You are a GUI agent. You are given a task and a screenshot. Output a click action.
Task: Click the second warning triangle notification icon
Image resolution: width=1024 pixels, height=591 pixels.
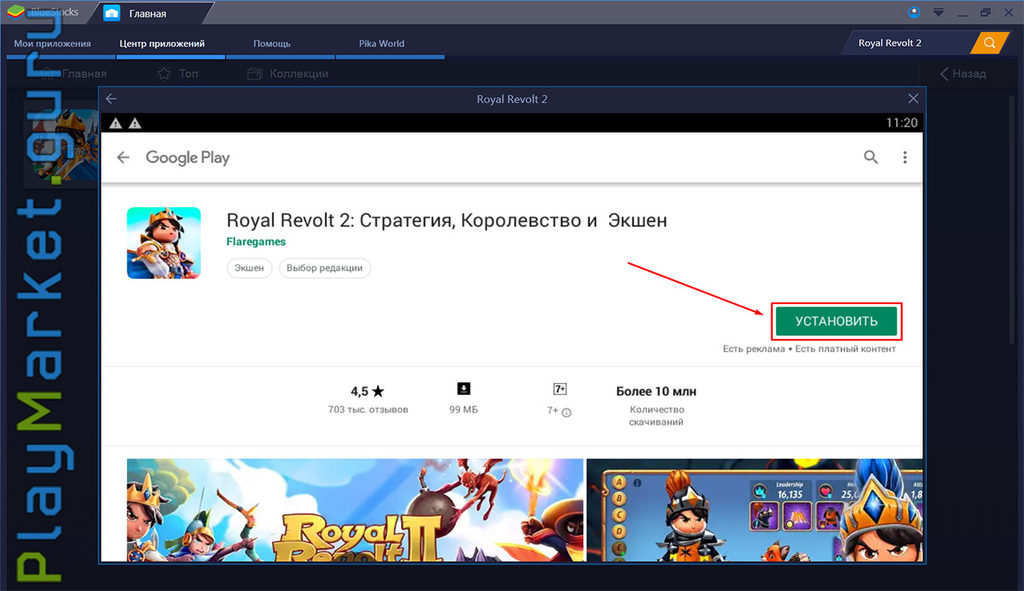pyautogui.click(x=135, y=123)
